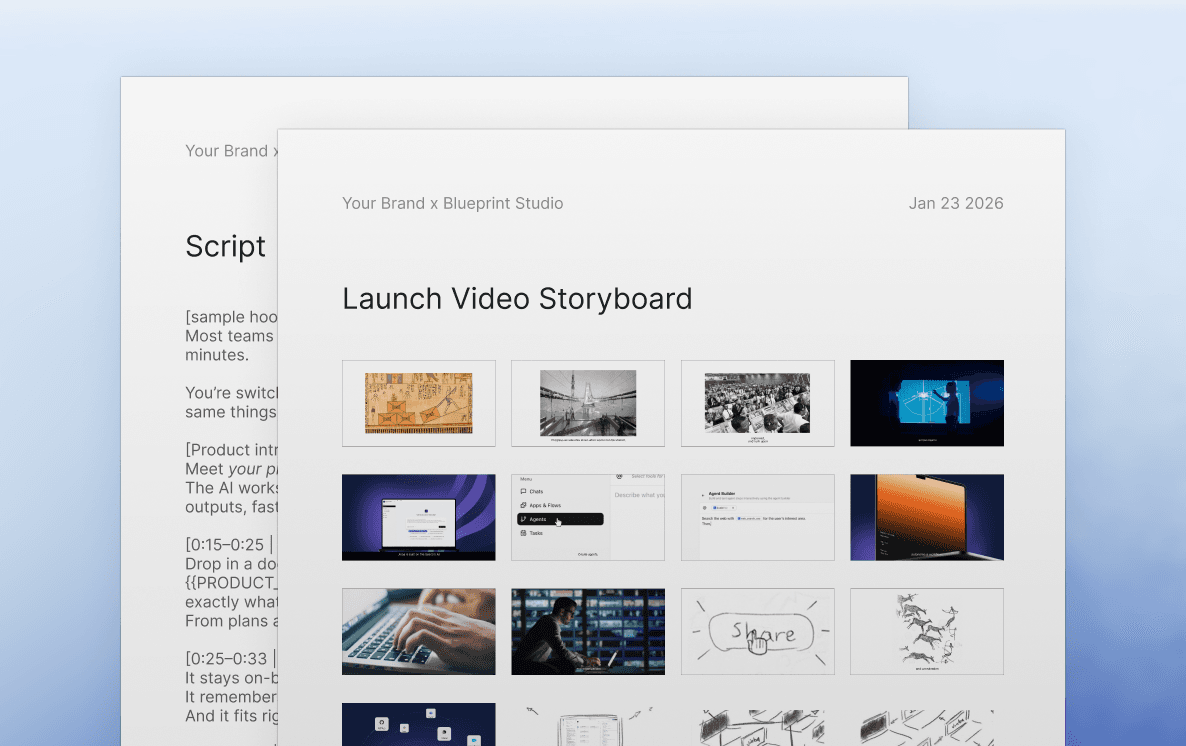Viewport: 1186px width, 746px height.
Task: Click the [0:25–0:33 timestamp line on Script page
Action: pos(231,659)
